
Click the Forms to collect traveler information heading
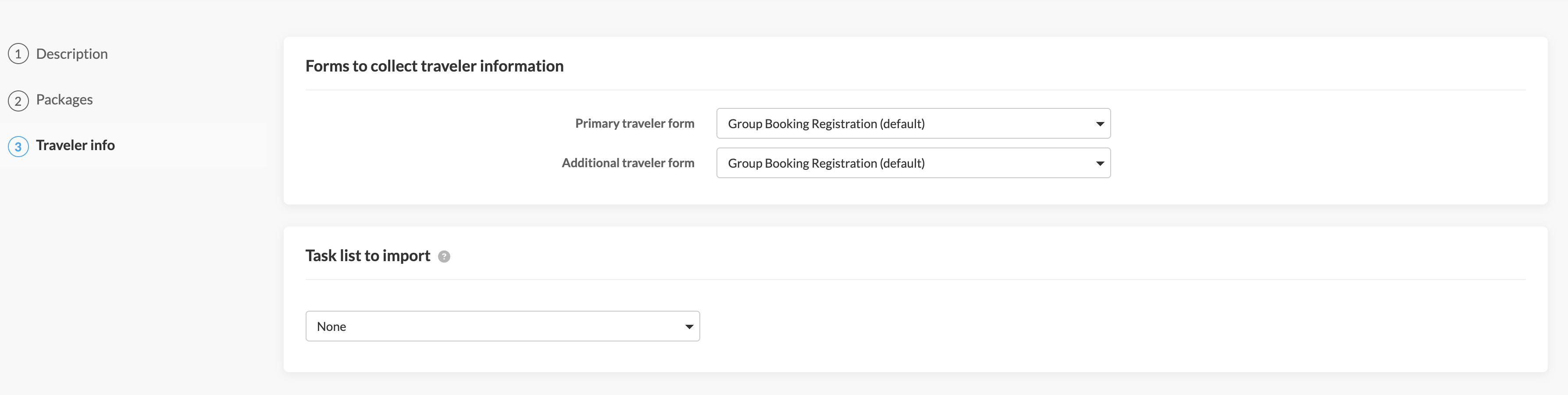(x=434, y=66)
